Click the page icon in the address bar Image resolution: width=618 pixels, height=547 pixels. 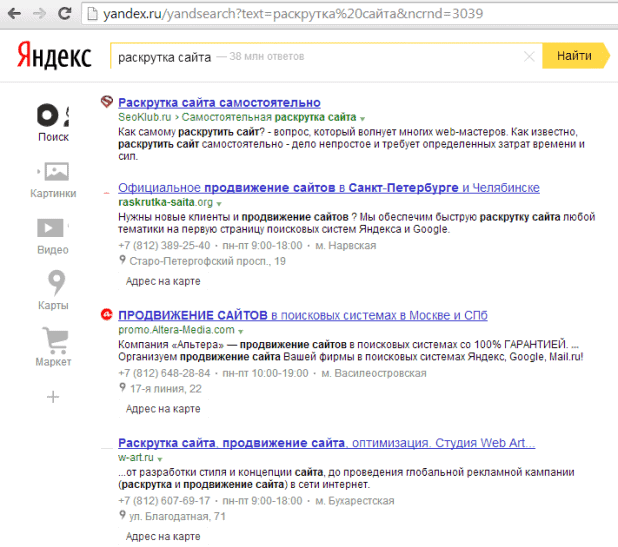tap(92, 14)
